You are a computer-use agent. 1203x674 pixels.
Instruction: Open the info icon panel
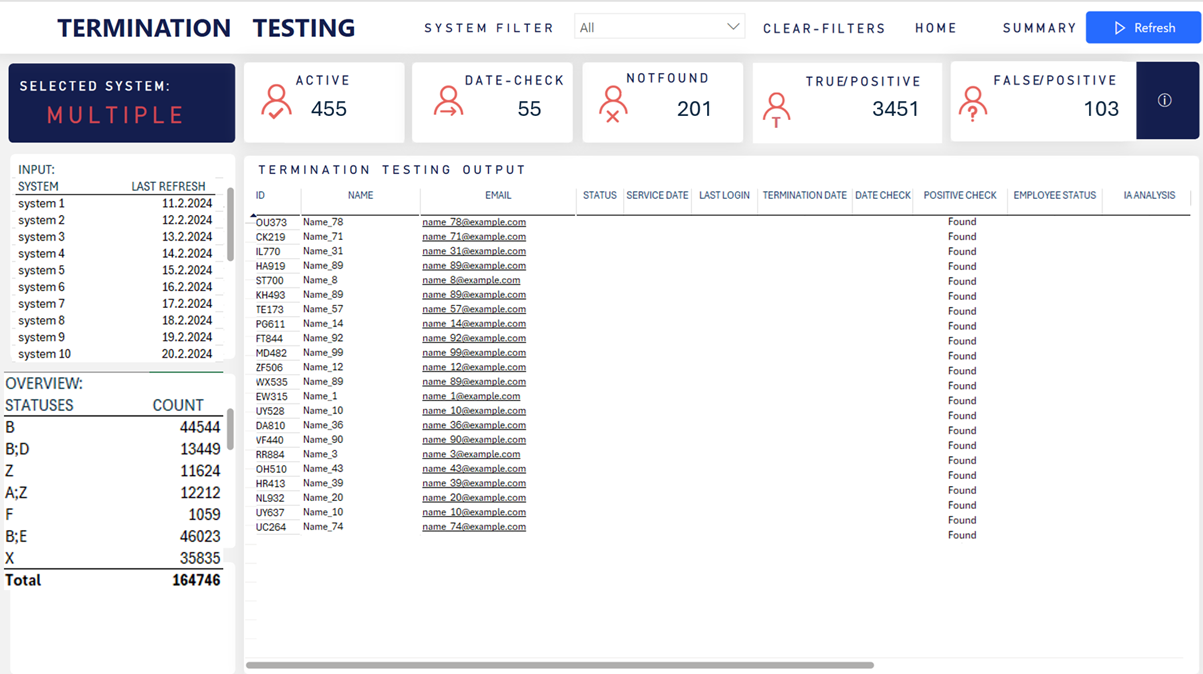coord(1164,100)
